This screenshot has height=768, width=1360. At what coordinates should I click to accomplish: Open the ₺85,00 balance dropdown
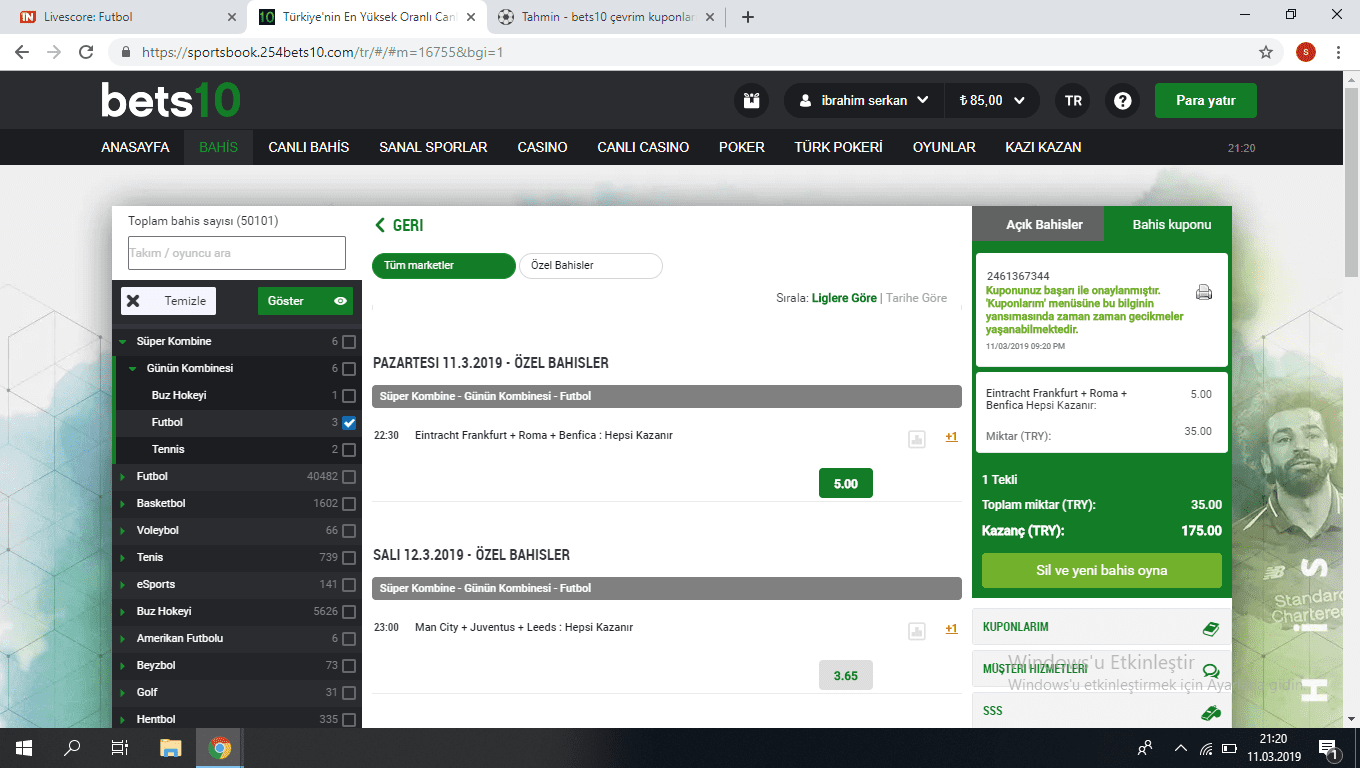point(992,100)
